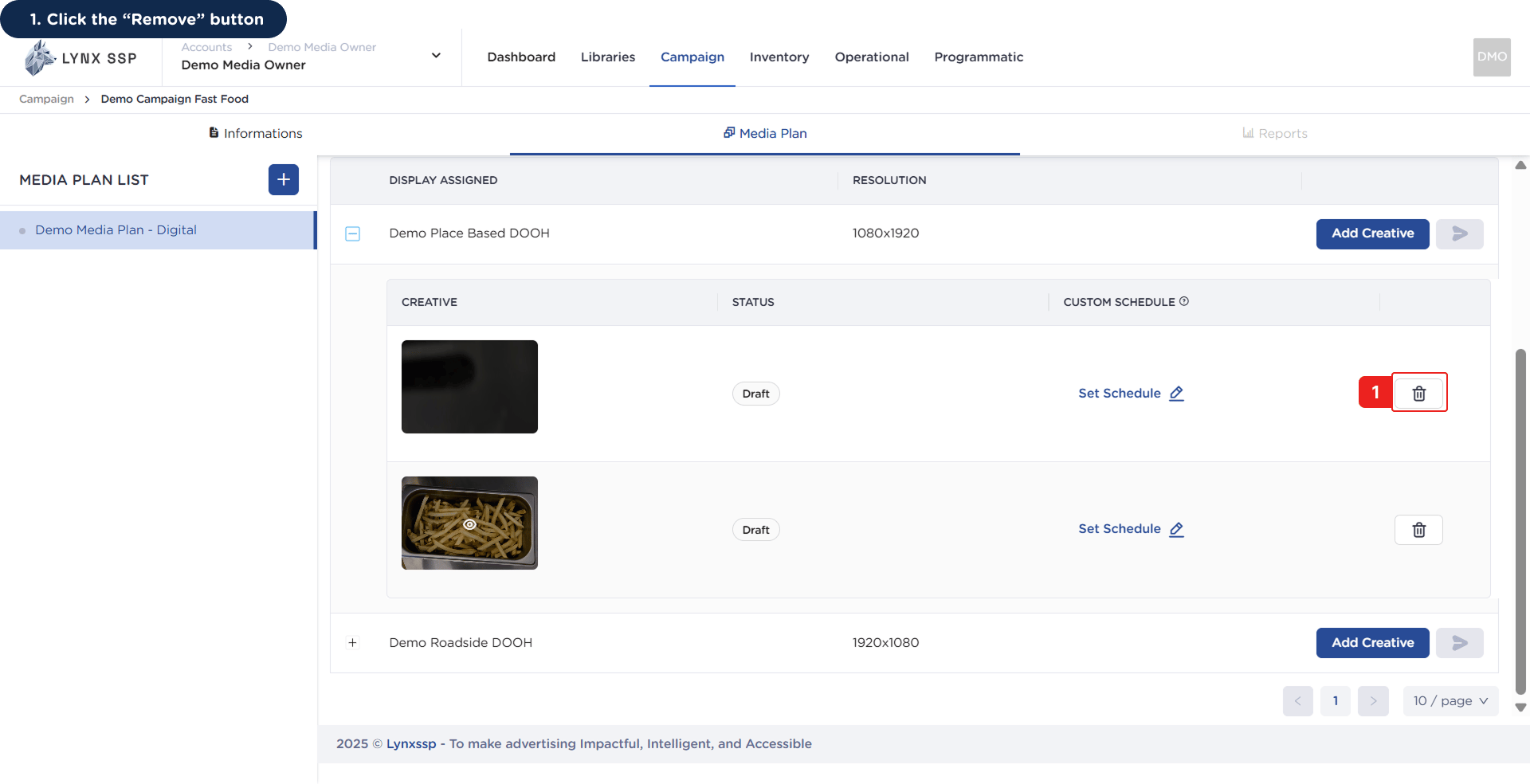Open the 10 / page size dropdown
1530x784 pixels.
pos(1450,701)
